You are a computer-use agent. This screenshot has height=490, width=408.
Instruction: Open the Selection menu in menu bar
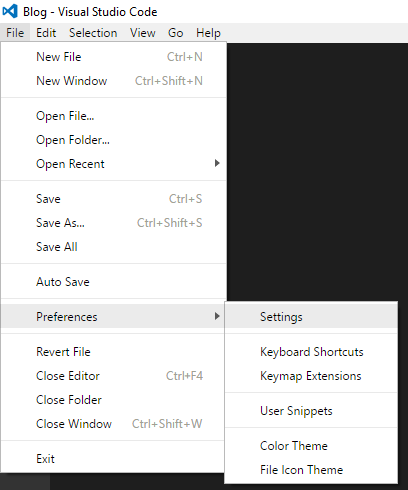93,33
